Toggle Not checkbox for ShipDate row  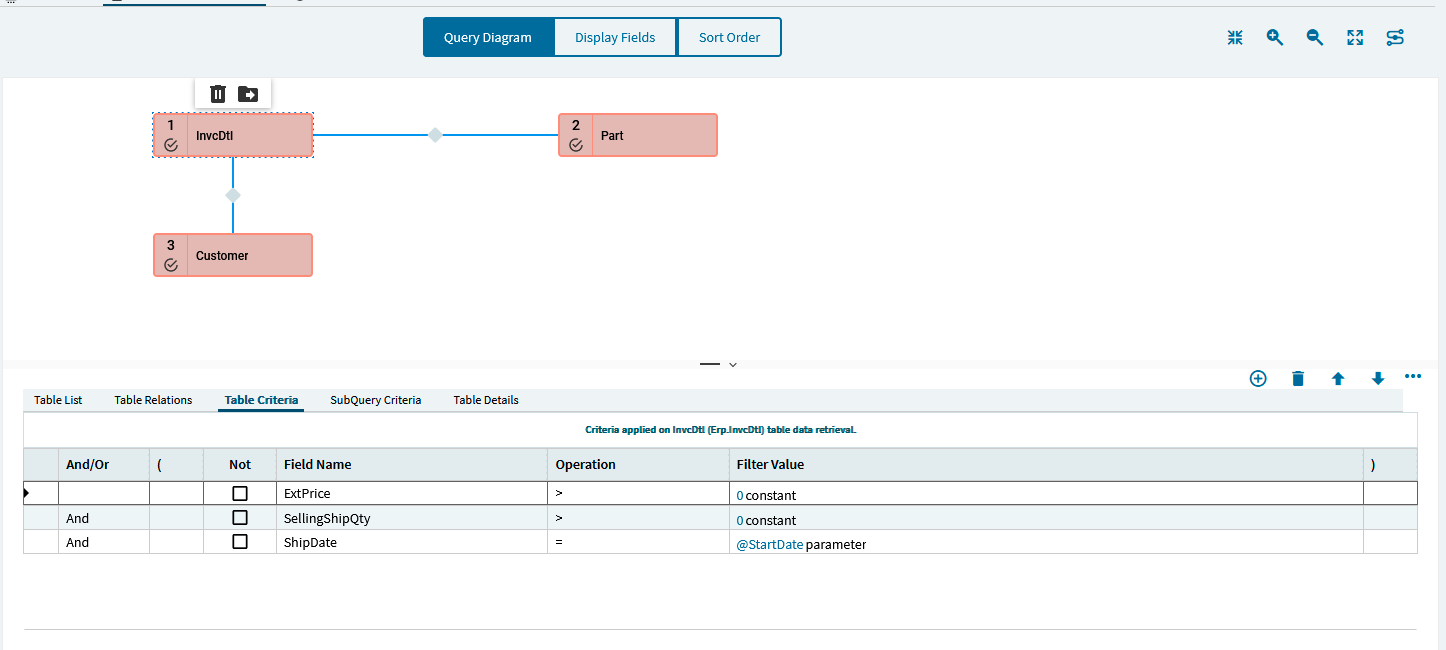(240, 542)
